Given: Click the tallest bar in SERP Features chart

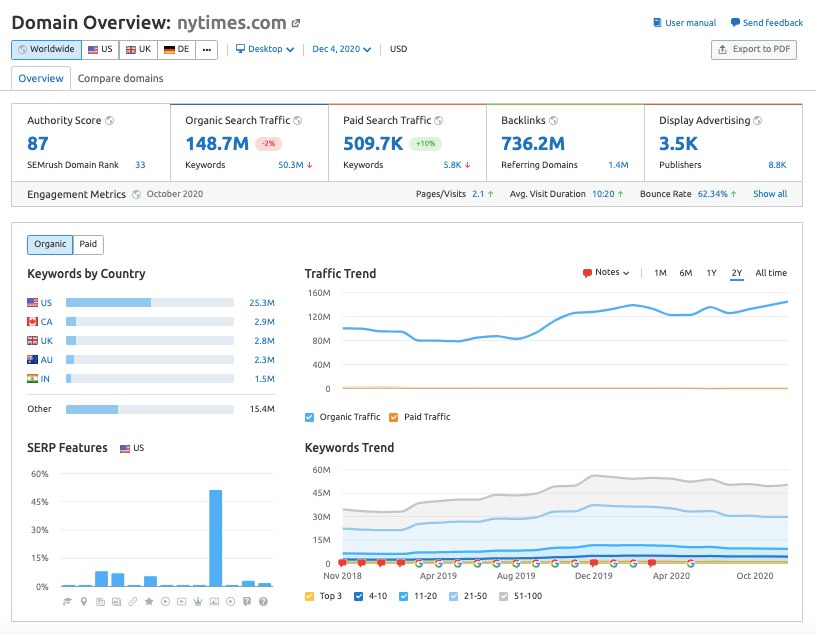Looking at the screenshot, I should [215, 538].
